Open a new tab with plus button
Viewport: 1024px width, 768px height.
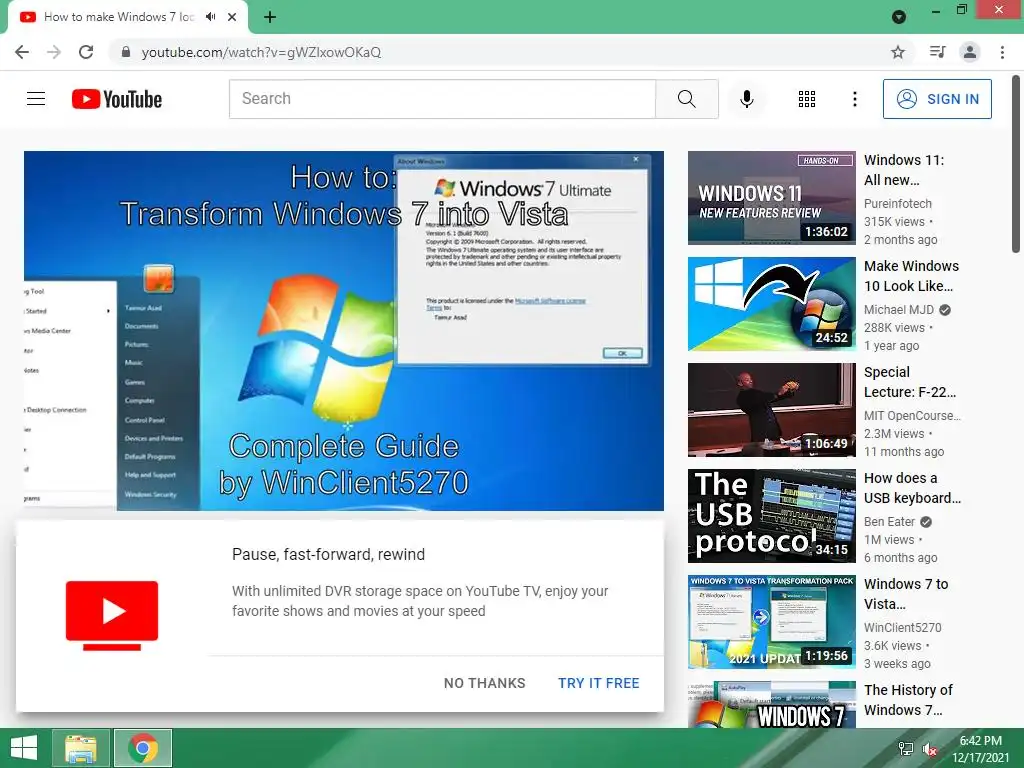270,17
